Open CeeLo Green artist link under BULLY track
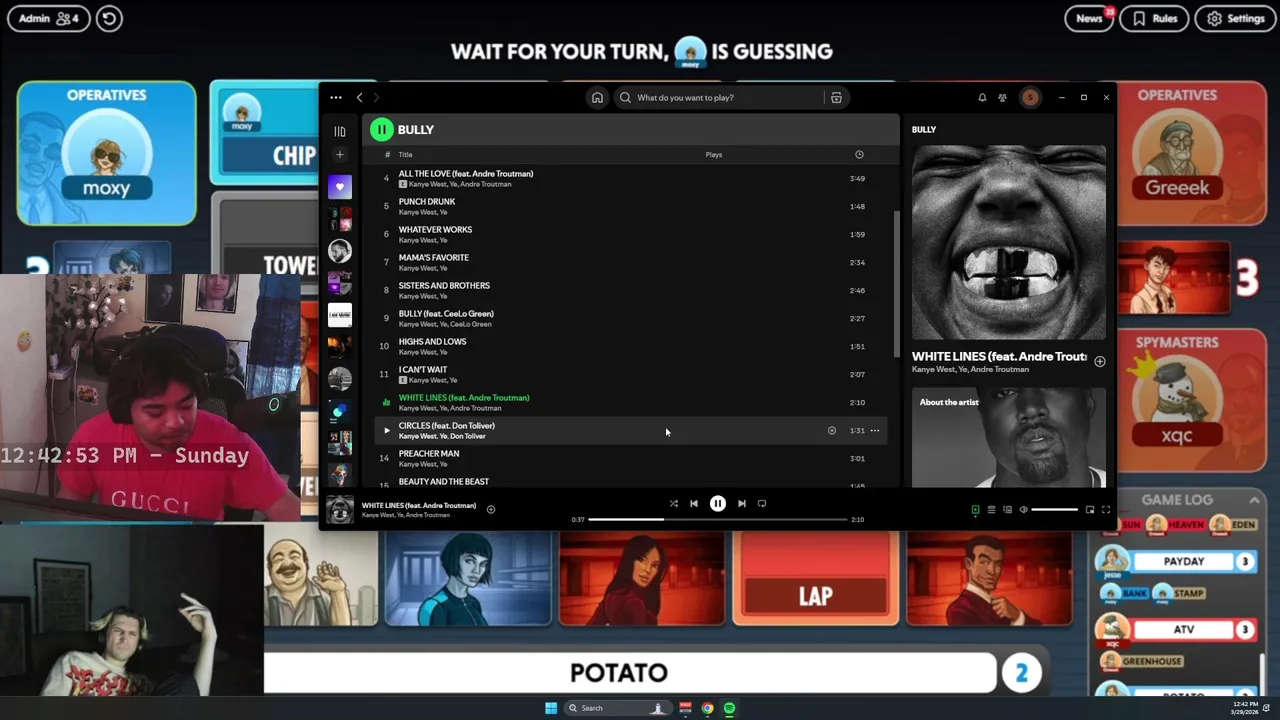 471,324
